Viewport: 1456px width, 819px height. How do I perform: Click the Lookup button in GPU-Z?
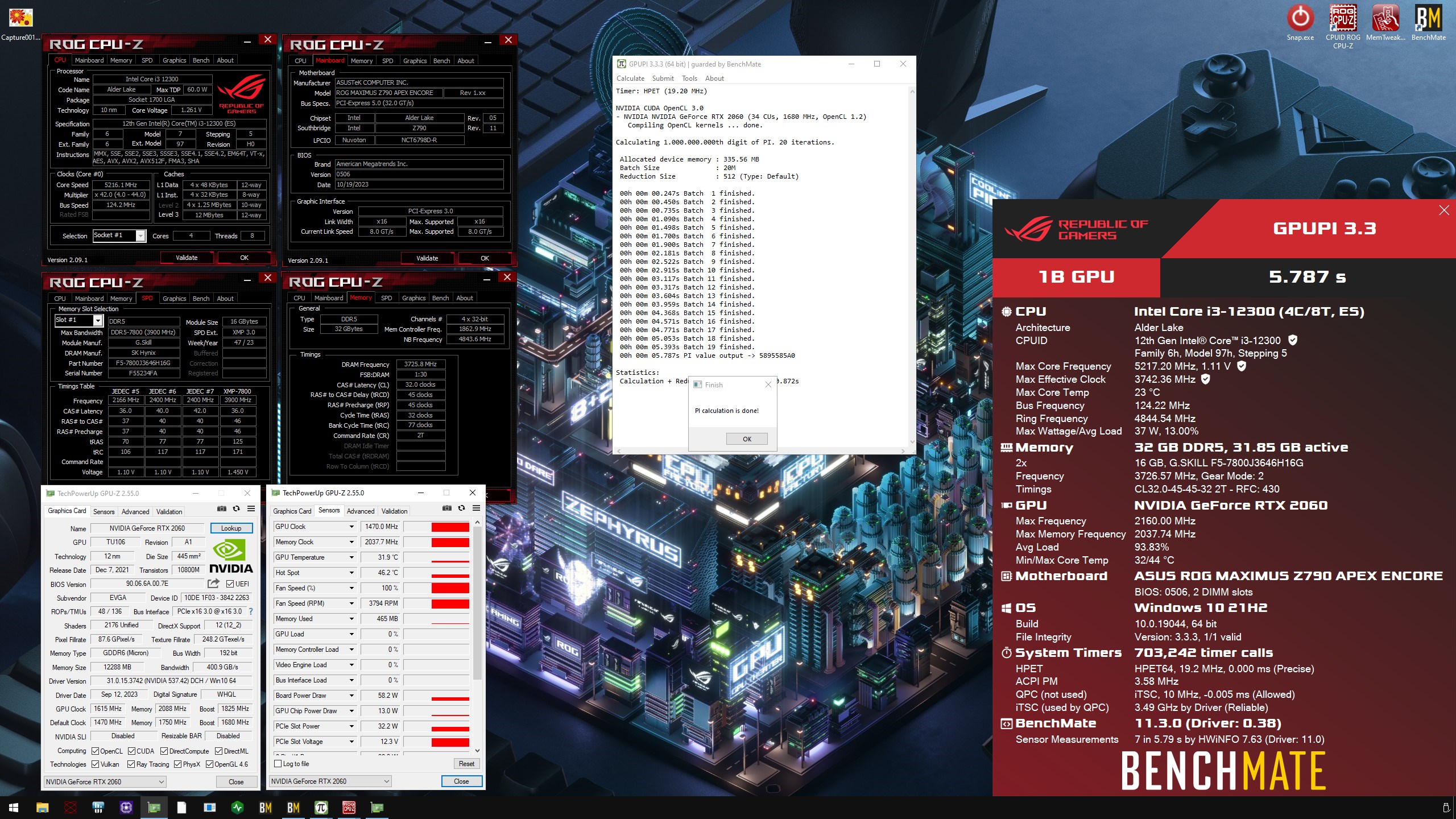[231, 528]
